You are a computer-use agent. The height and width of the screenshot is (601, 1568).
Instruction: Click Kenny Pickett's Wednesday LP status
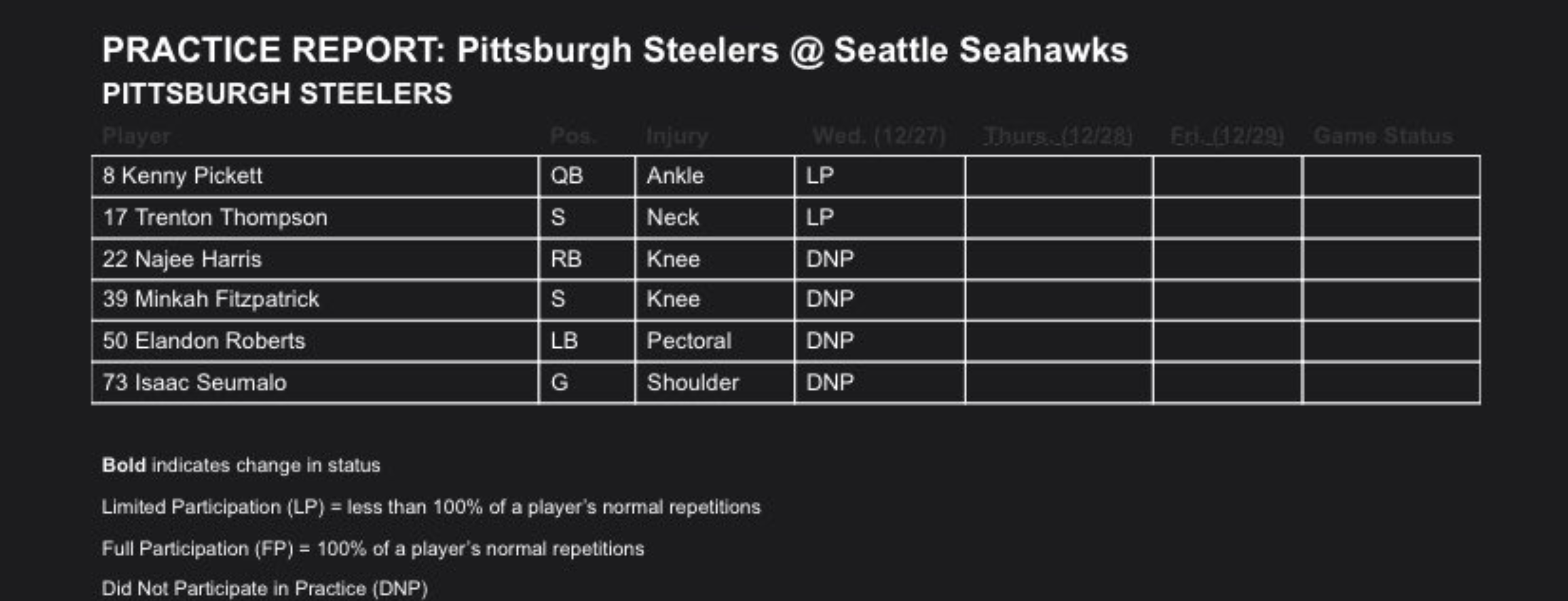(x=820, y=176)
